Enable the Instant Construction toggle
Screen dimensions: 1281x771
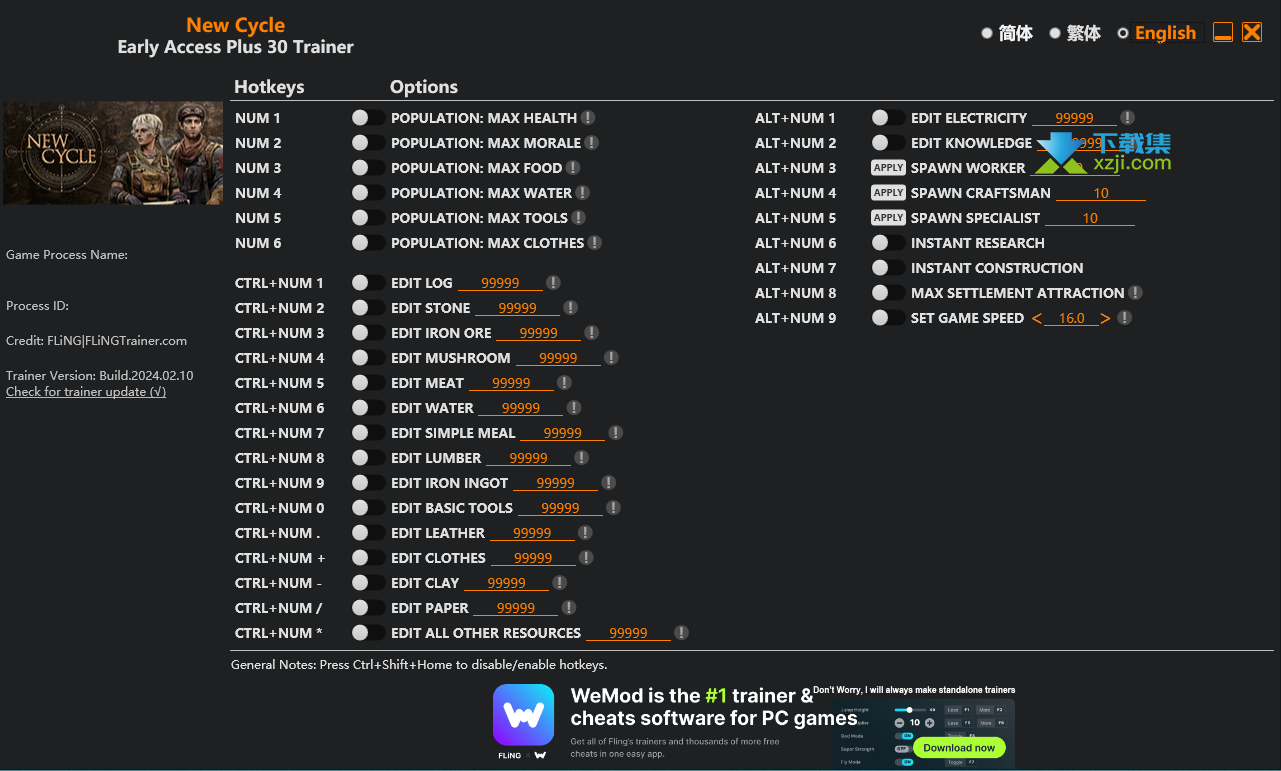887,268
